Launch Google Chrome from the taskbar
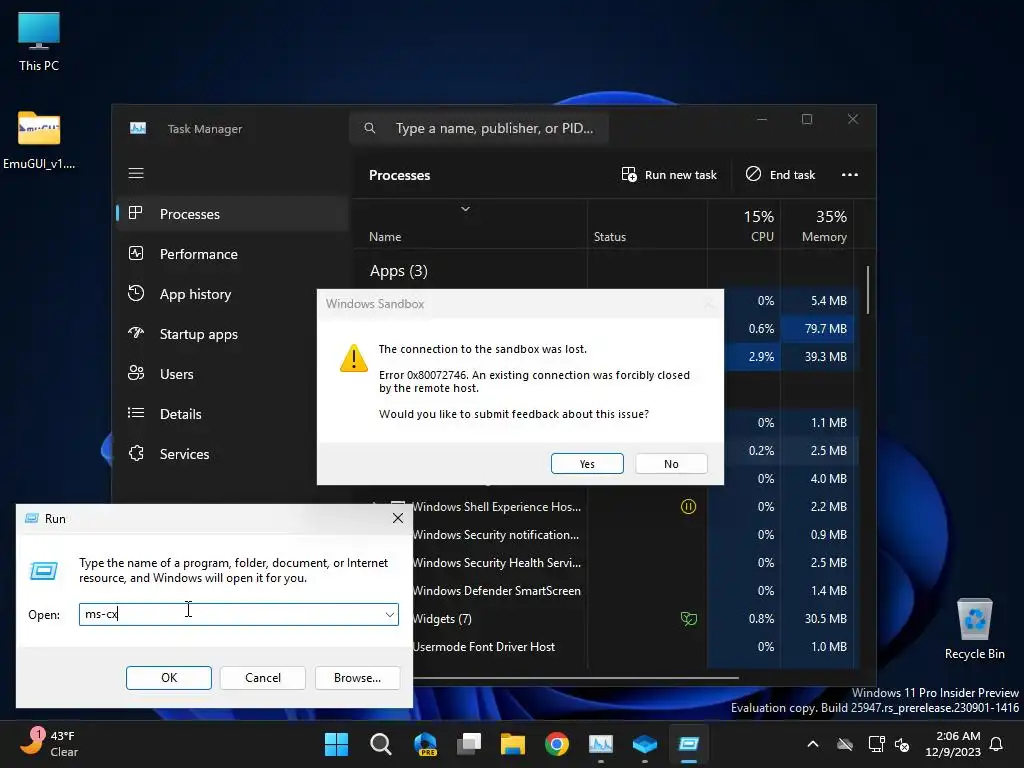The width and height of the screenshot is (1024, 768). click(556, 744)
